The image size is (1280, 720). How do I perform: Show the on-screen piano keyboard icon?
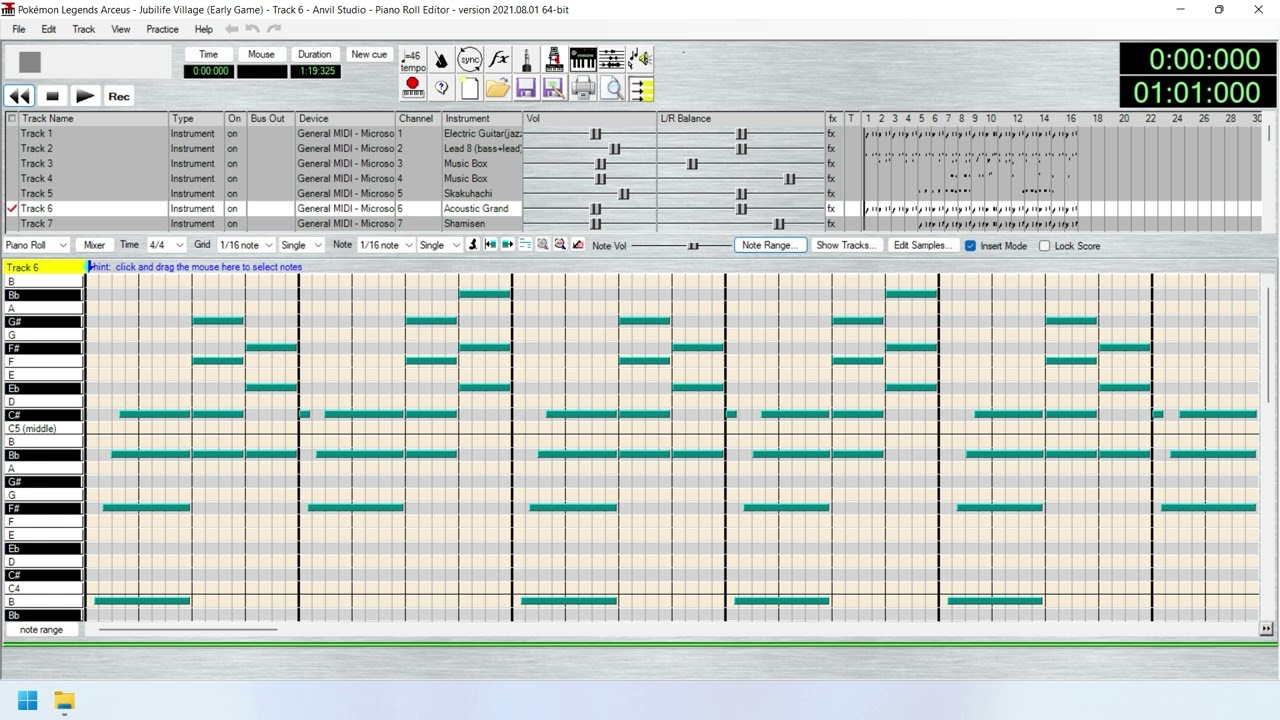pyautogui.click(x=583, y=60)
